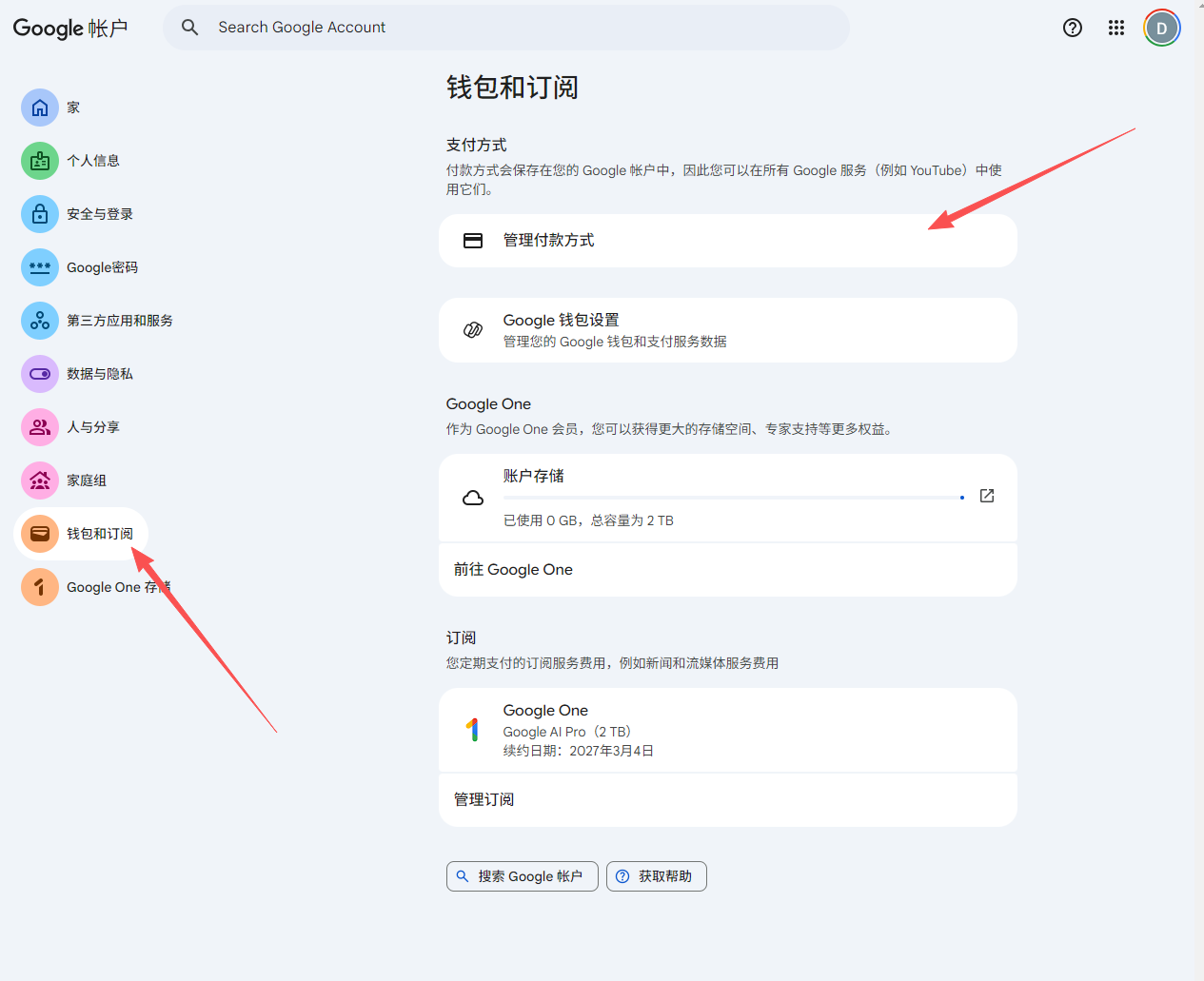Click the account storage usage bar
1204x981 pixels.
pyautogui.click(x=733, y=498)
